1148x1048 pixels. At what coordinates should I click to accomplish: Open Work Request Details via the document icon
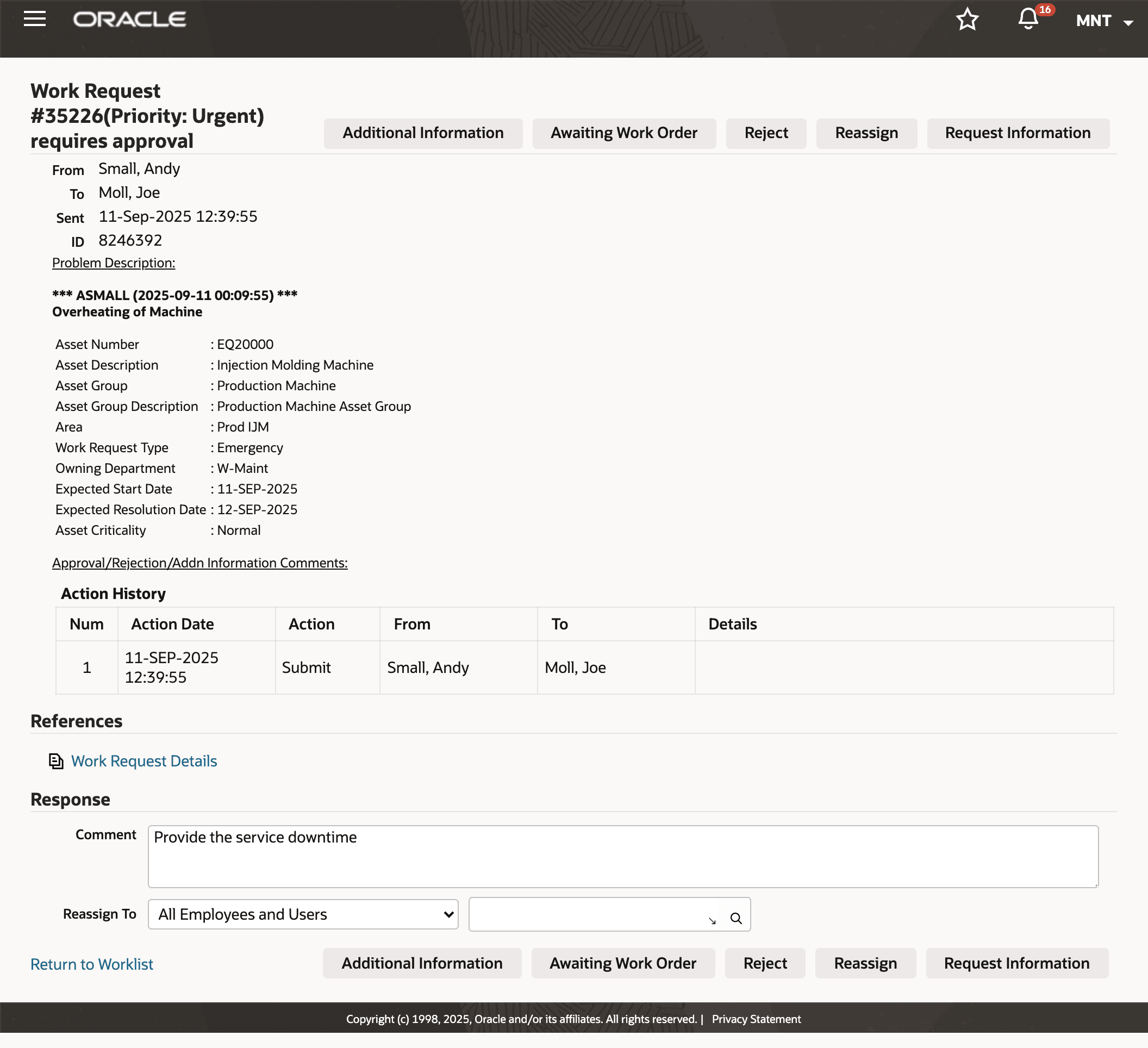coord(56,761)
